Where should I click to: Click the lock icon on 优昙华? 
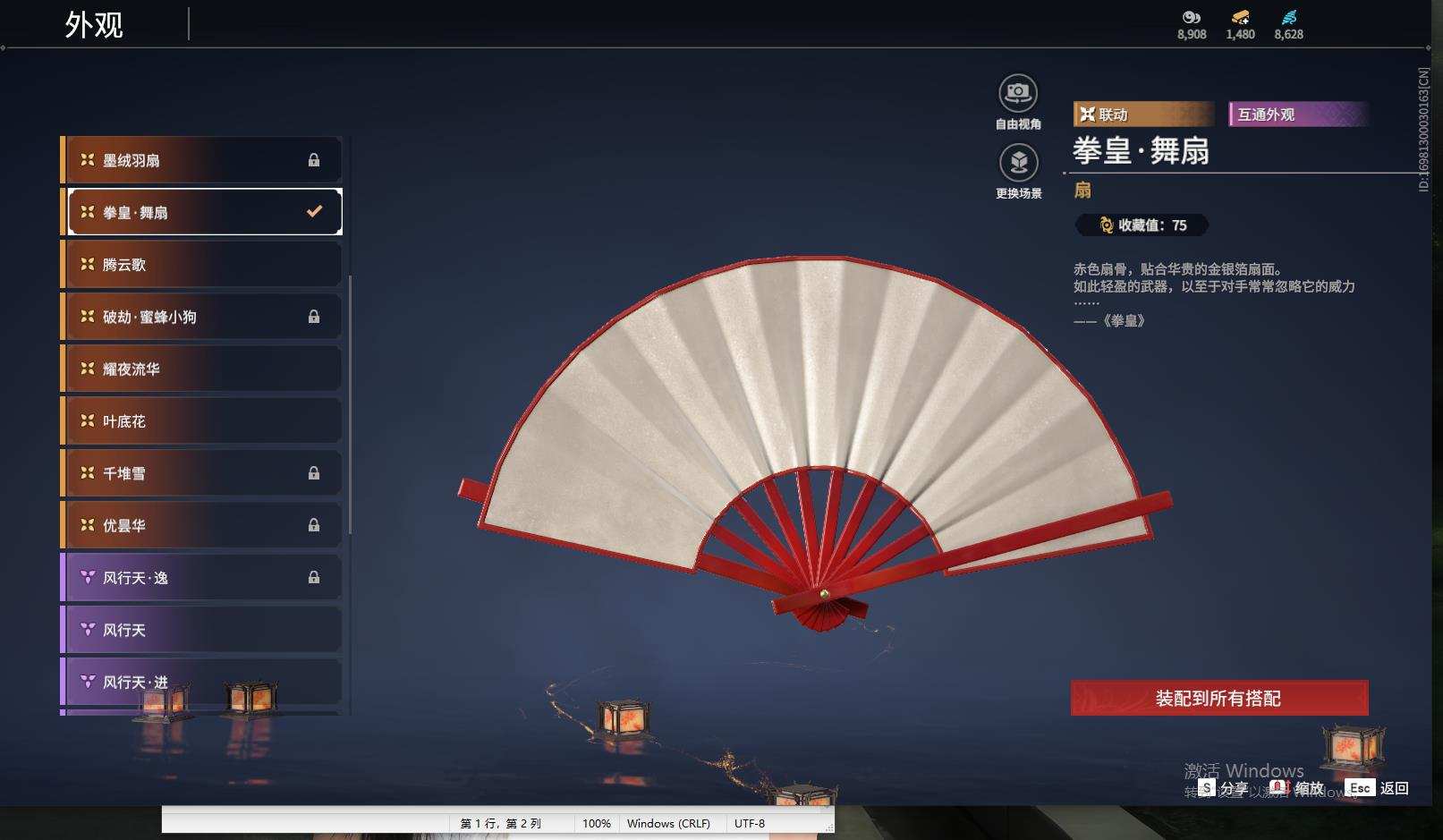(x=314, y=525)
